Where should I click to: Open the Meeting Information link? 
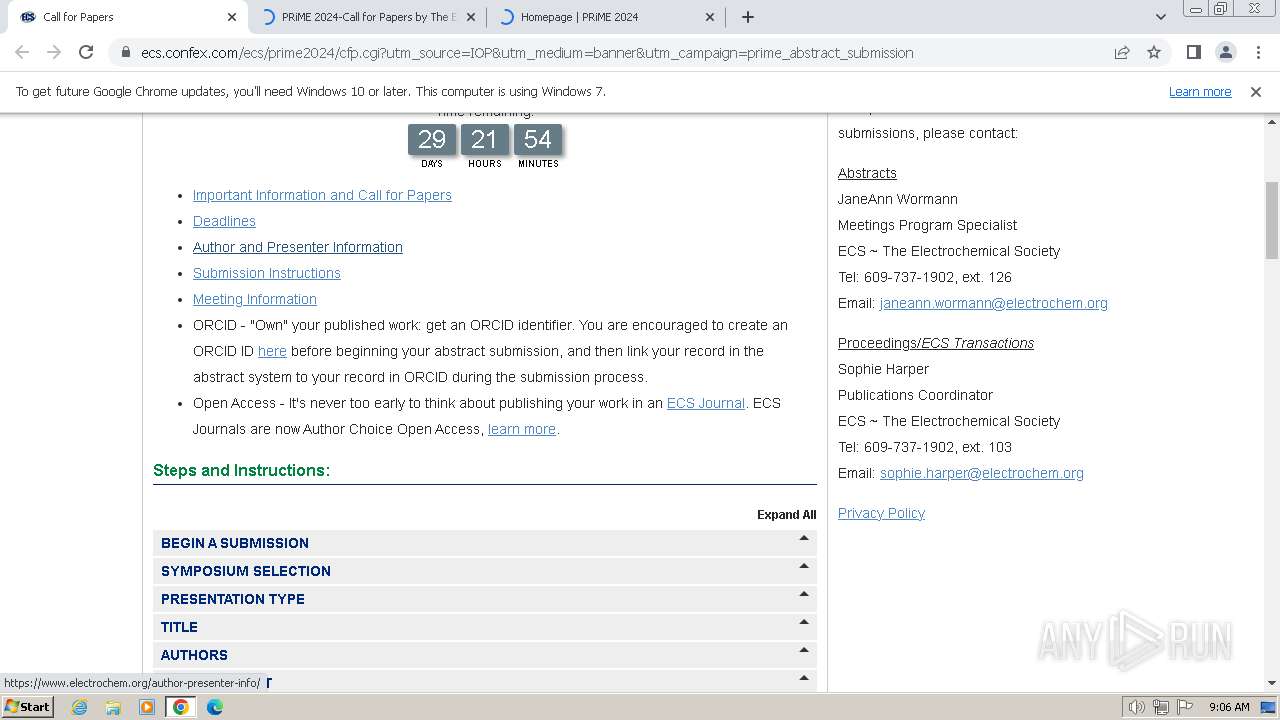255,299
